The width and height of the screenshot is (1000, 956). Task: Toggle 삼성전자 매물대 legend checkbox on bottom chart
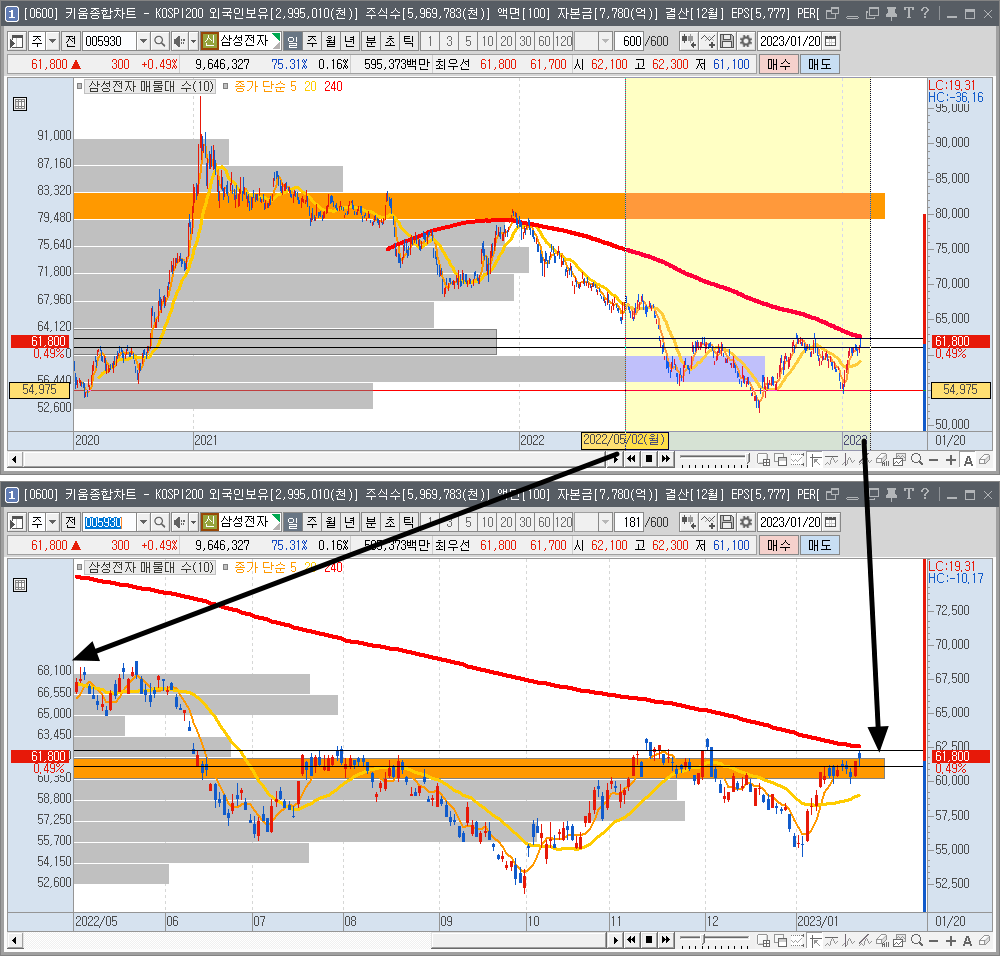pyautogui.click(x=80, y=567)
